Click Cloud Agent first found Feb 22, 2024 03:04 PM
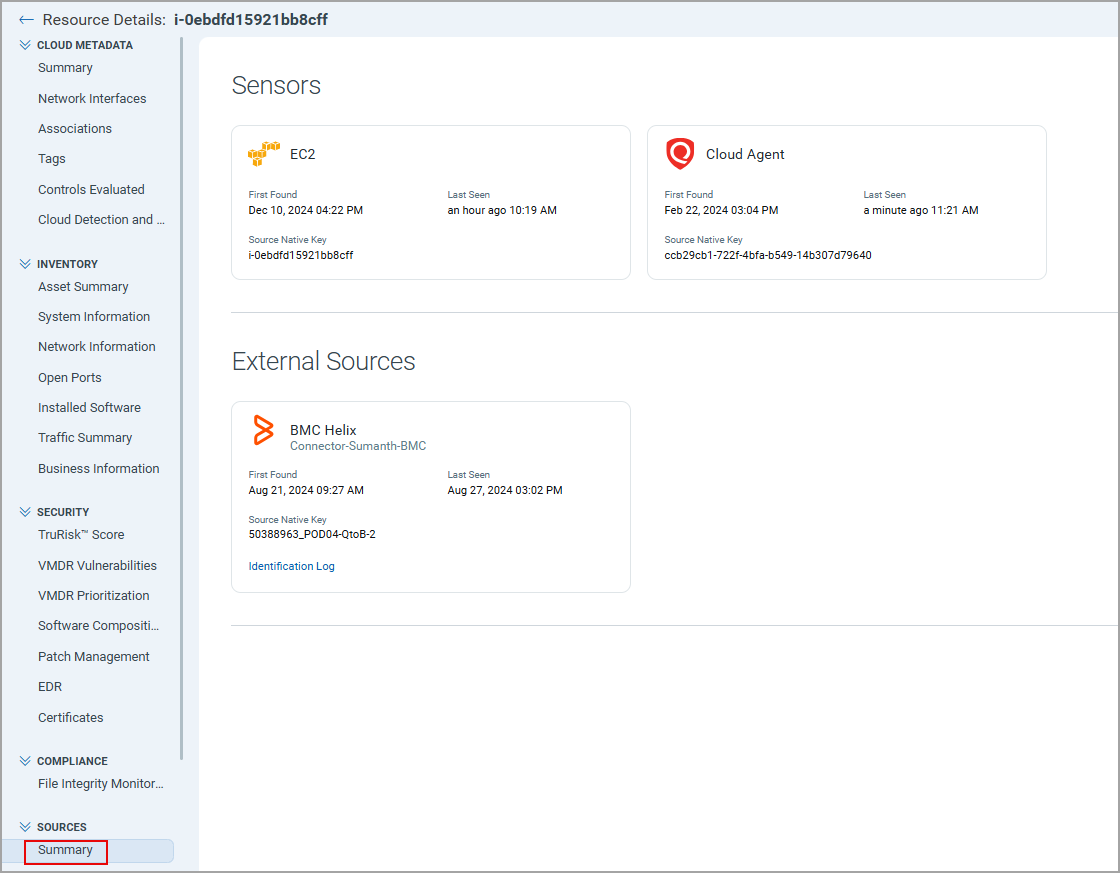Viewport: 1120px width, 873px height. coord(721,210)
